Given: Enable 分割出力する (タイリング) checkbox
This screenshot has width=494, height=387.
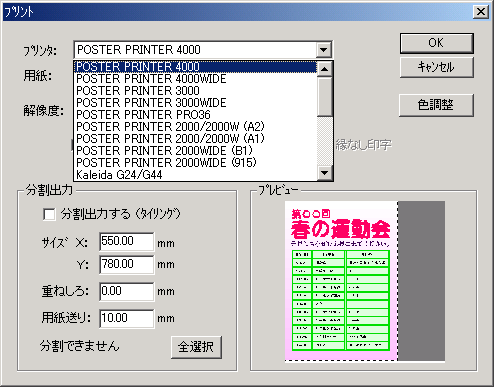Looking at the screenshot, I should point(49,214).
